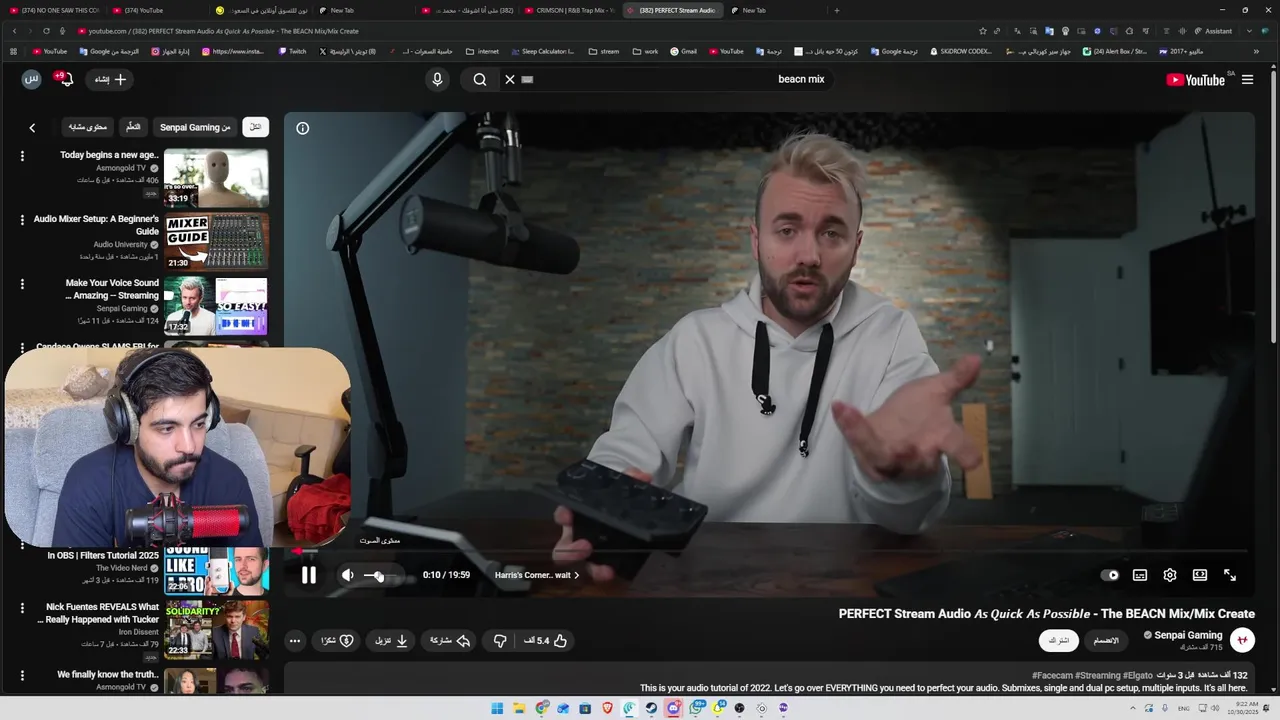
Task: Open the 'Make Your Voice Sound Amazing' thumbnail
Action: [x=216, y=306]
